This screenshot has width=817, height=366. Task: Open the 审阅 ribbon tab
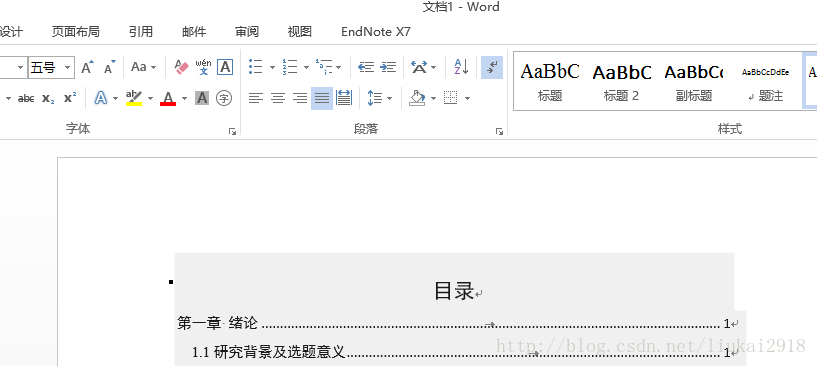pyautogui.click(x=247, y=32)
